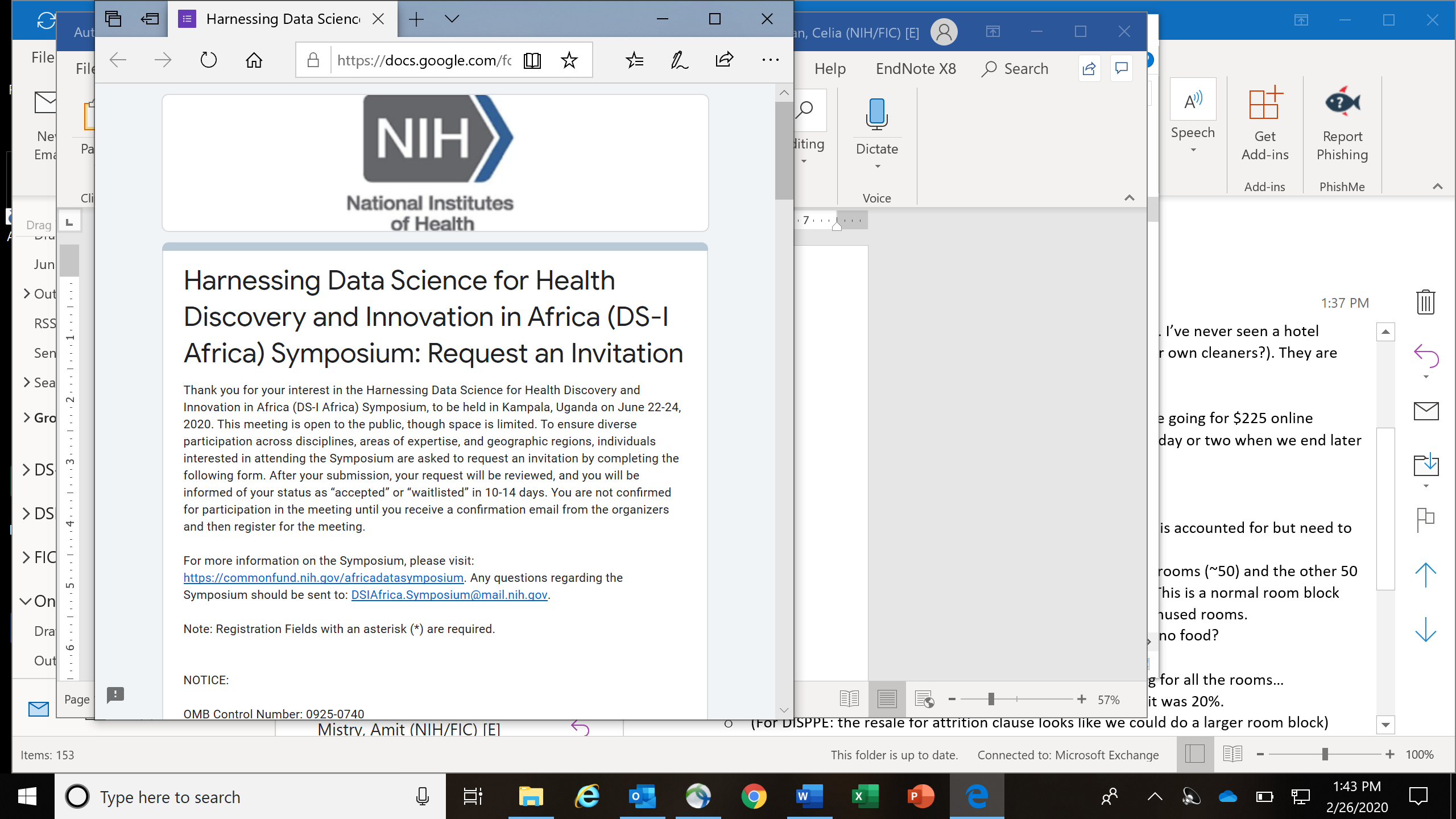Add page to favorites star icon

(x=569, y=60)
